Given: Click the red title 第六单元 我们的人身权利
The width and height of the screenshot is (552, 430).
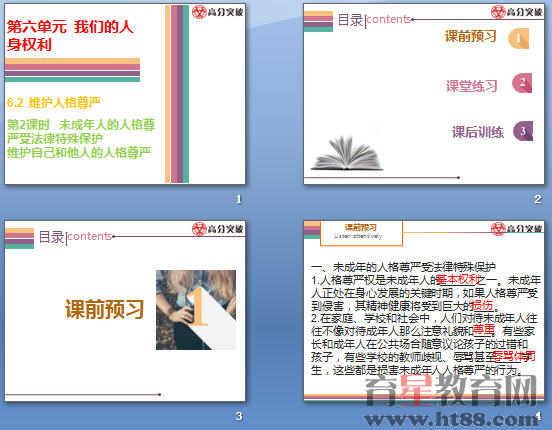Looking at the screenshot, I should click(70, 36).
